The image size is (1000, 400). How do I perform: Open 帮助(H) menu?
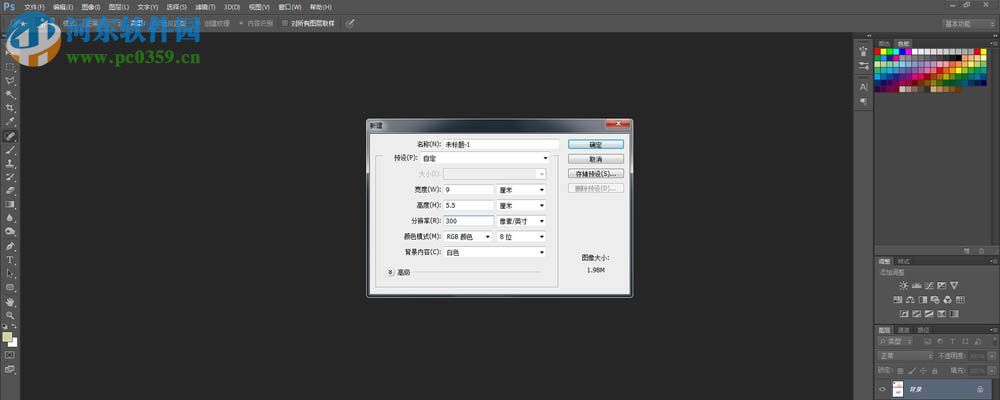(320, 7)
